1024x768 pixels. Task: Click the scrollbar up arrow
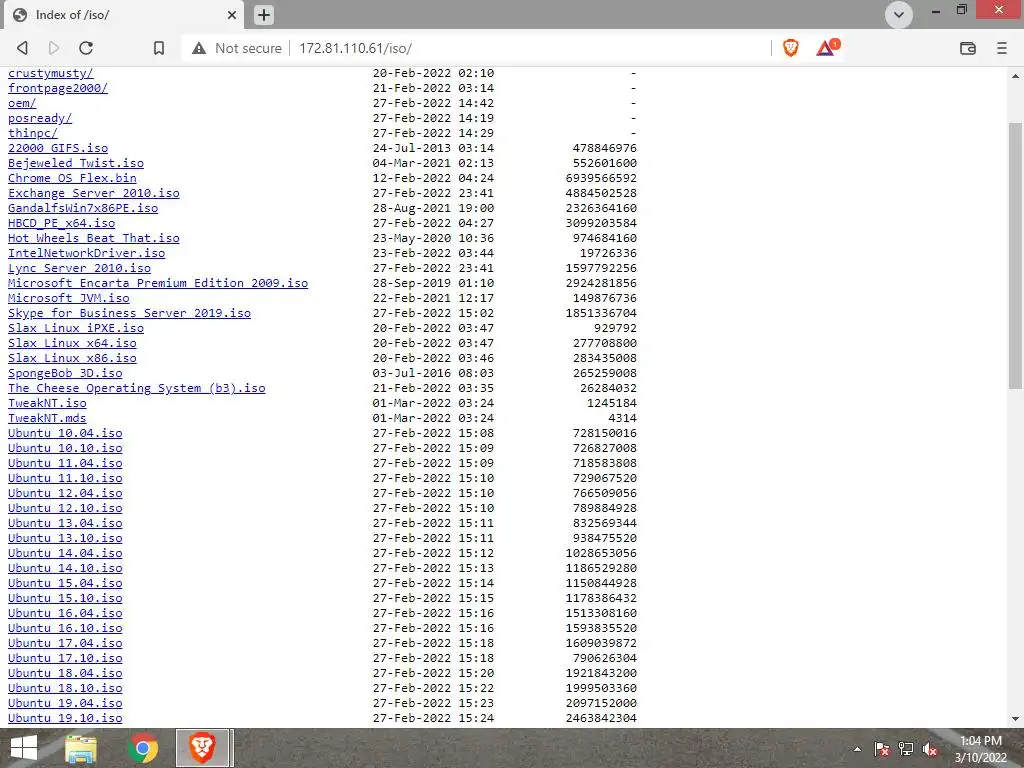[1015, 75]
